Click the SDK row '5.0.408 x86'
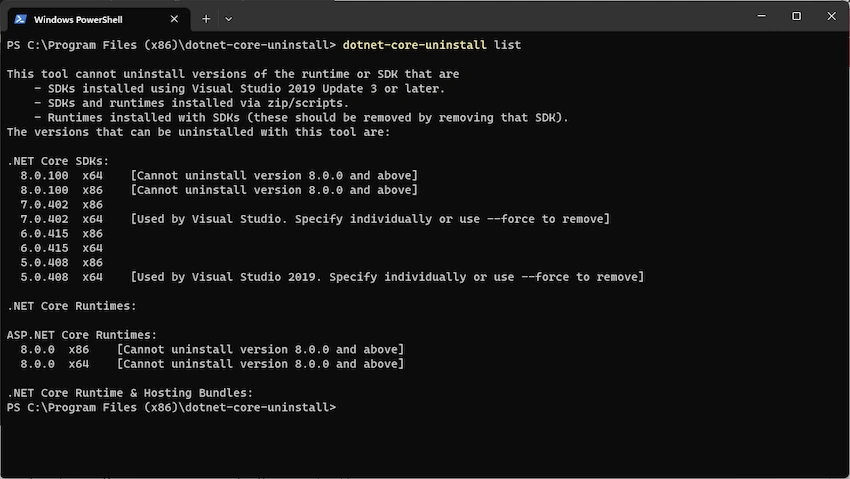The width and height of the screenshot is (850, 479). click(x=62, y=263)
